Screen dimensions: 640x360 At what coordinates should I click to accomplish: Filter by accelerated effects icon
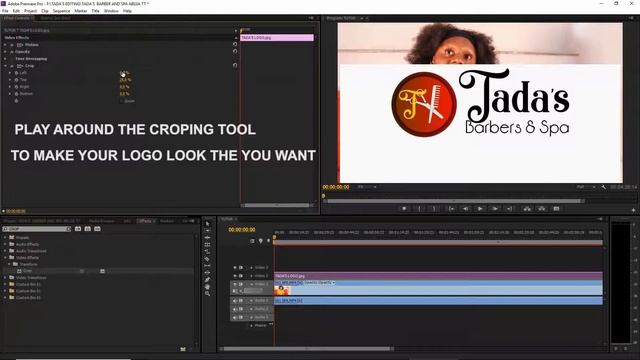point(78,229)
